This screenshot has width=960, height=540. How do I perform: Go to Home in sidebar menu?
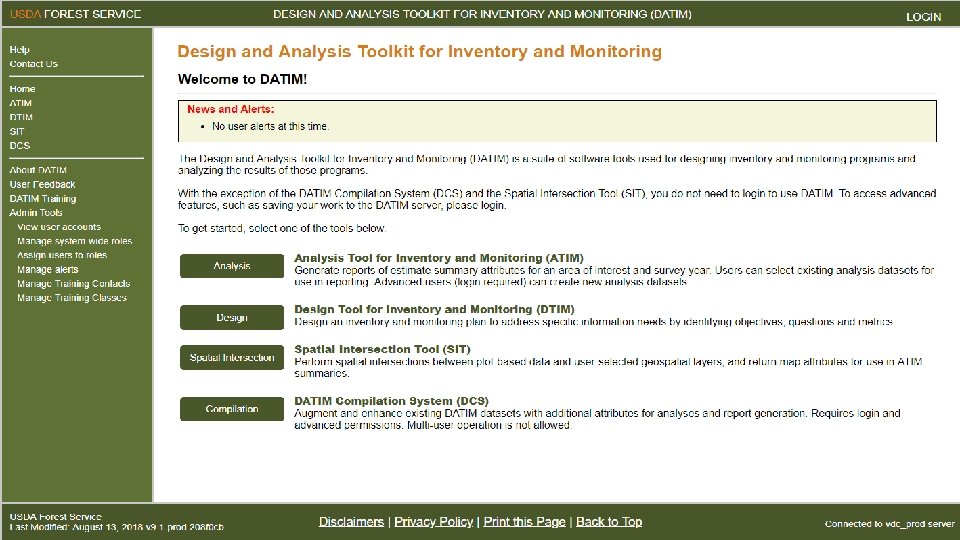[22, 89]
